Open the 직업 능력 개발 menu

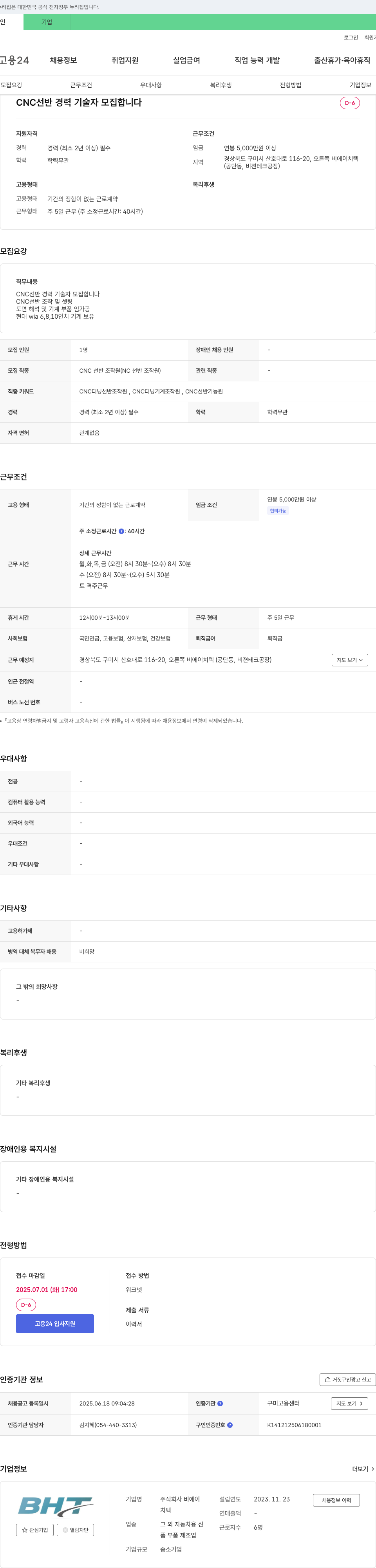coord(257,60)
